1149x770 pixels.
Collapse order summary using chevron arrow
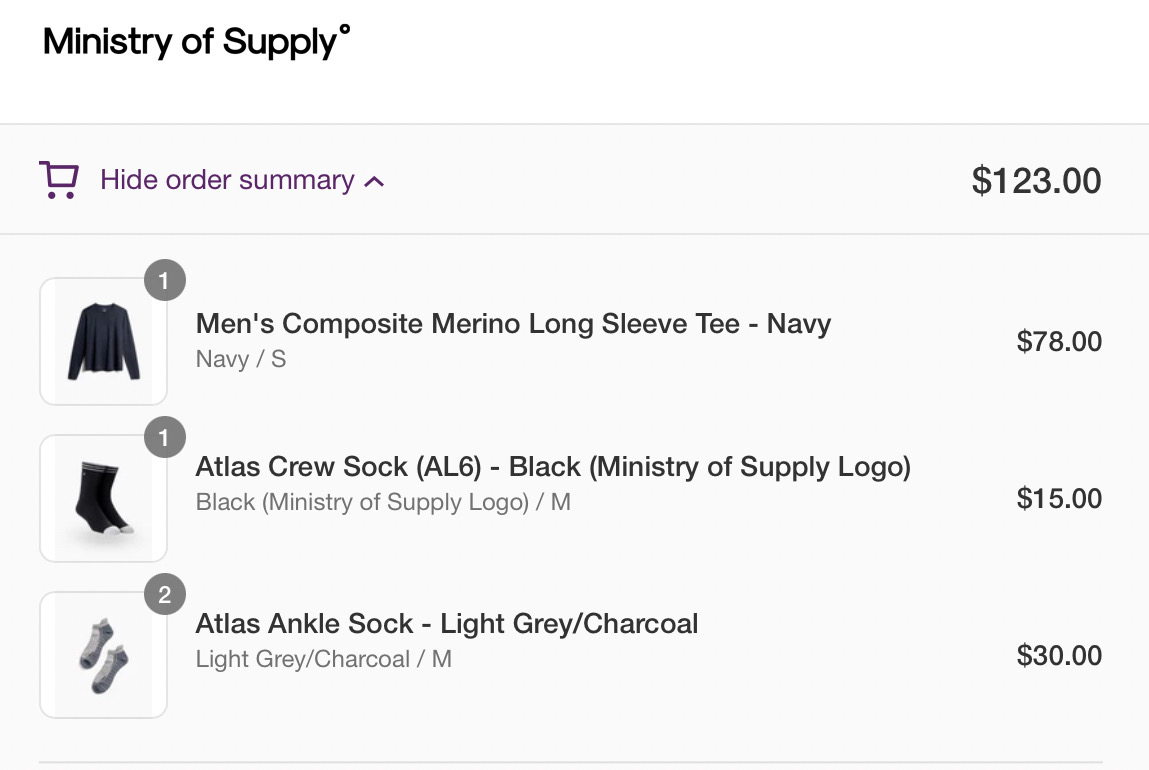[375, 182]
